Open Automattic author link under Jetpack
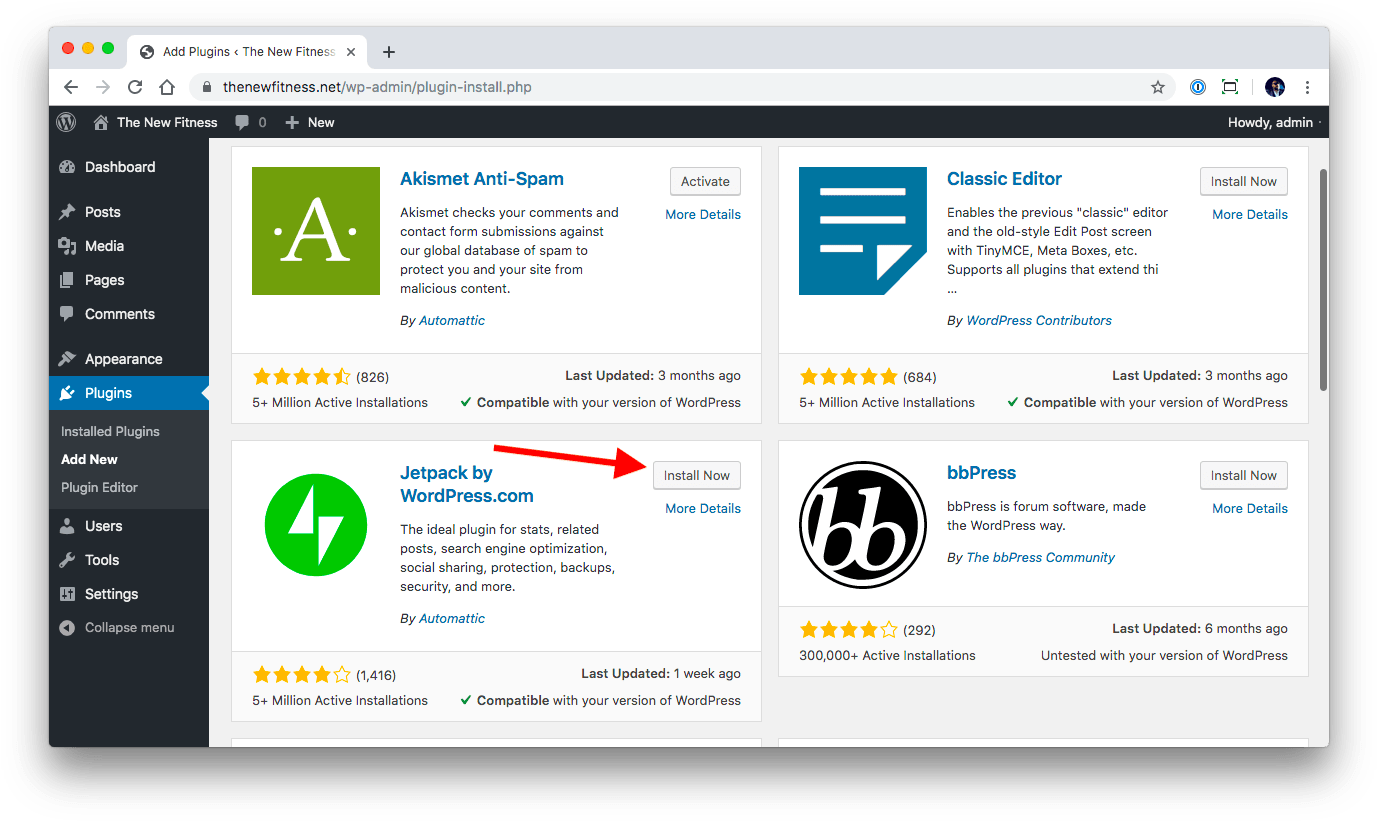This screenshot has height=821, width=1377. click(452, 618)
